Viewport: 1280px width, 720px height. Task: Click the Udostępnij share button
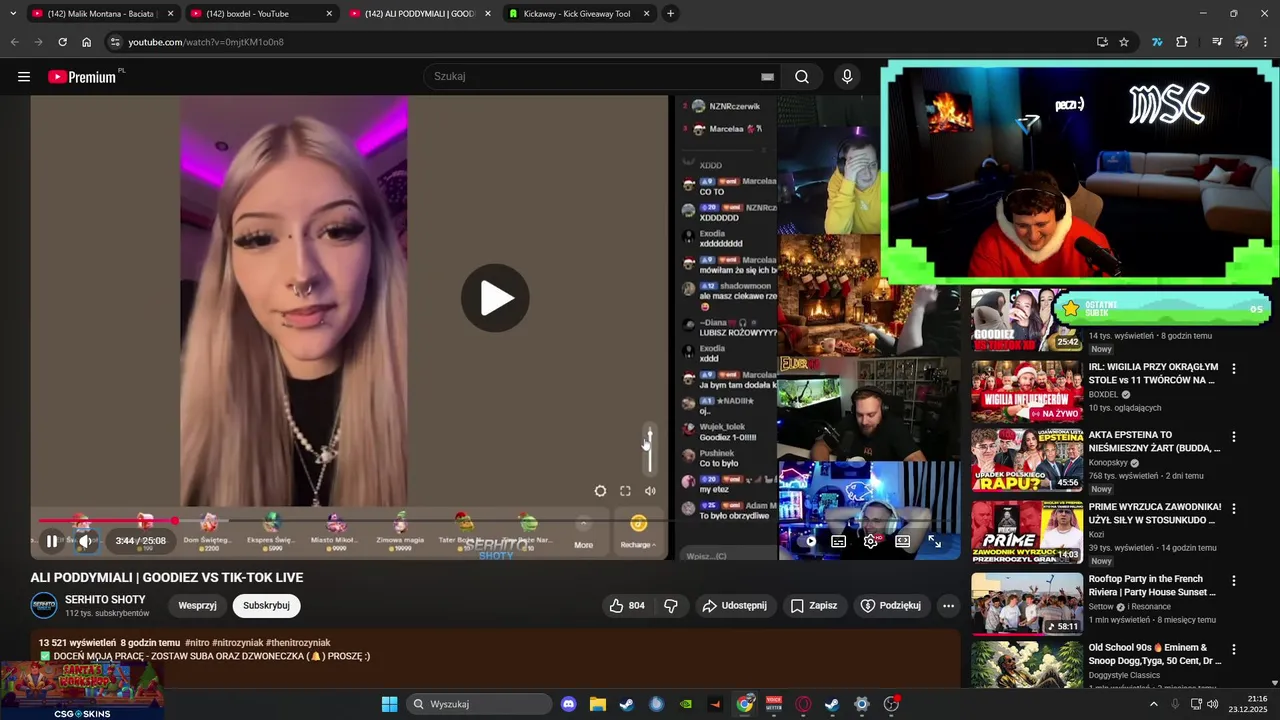click(734, 606)
